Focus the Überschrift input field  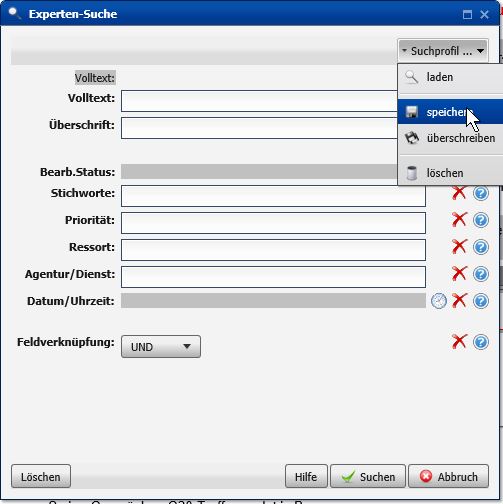click(x=259, y=128)
